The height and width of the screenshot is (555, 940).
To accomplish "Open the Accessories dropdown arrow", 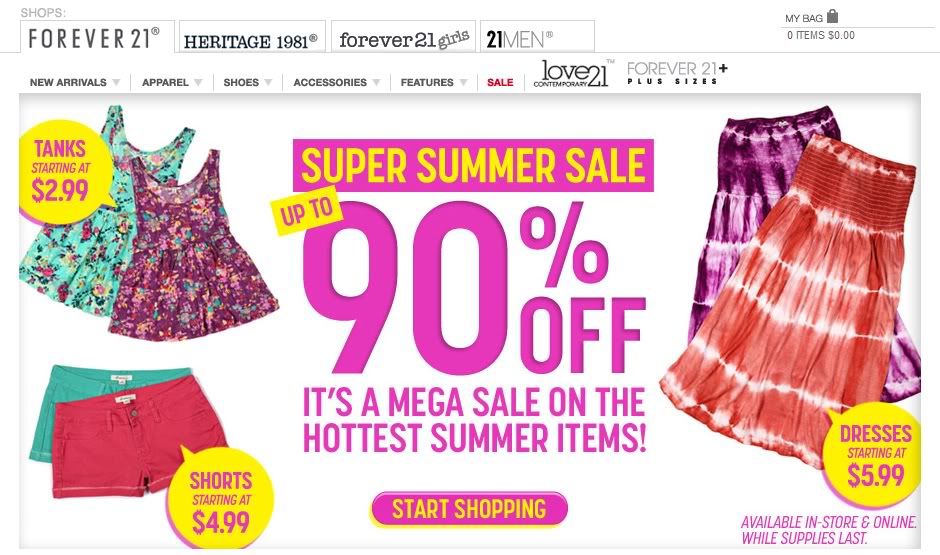I will point(376,82).
